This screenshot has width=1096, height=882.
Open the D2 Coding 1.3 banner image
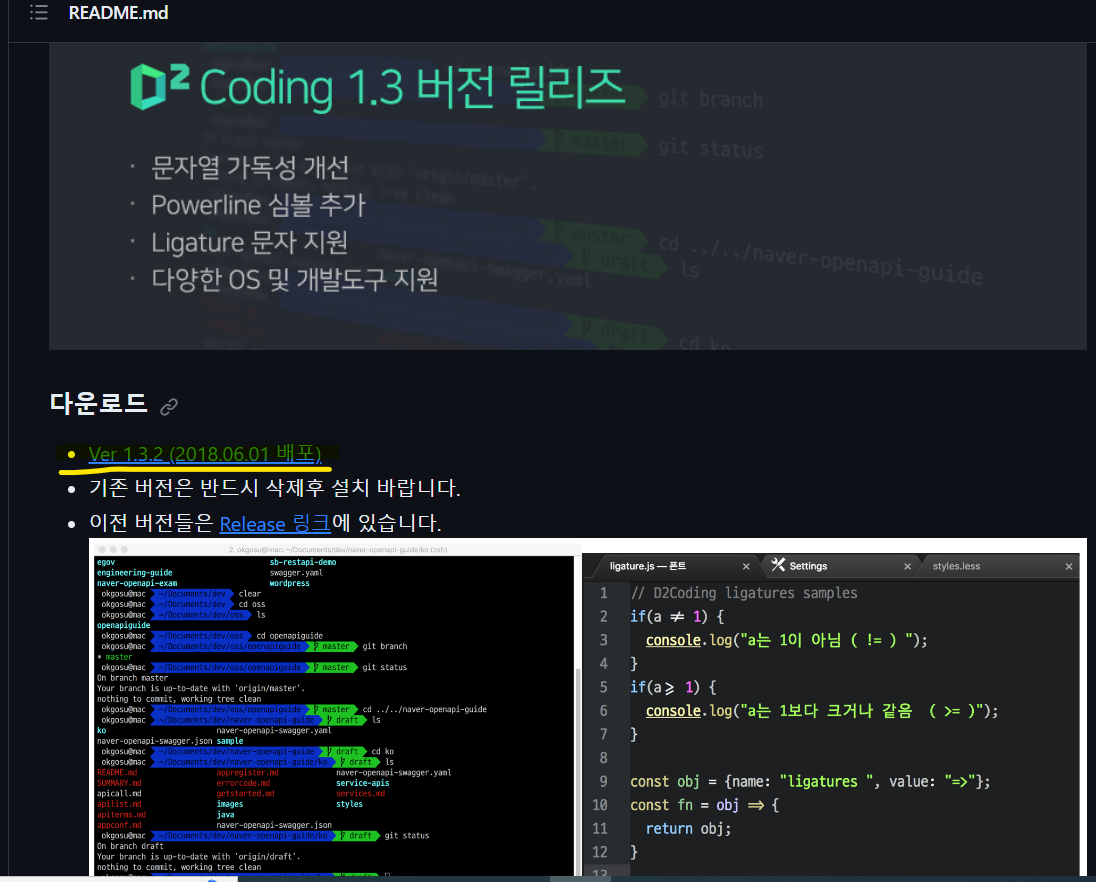point(568,196)
